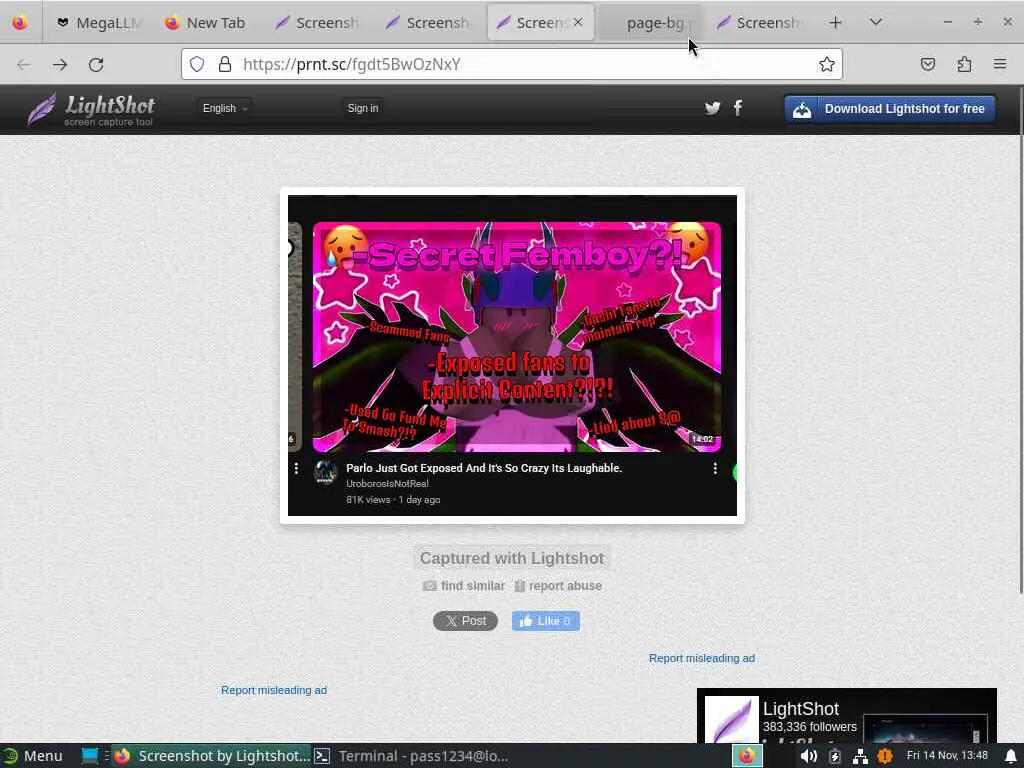
Task: Click the LightShot logo
Action: click(91, 109)
